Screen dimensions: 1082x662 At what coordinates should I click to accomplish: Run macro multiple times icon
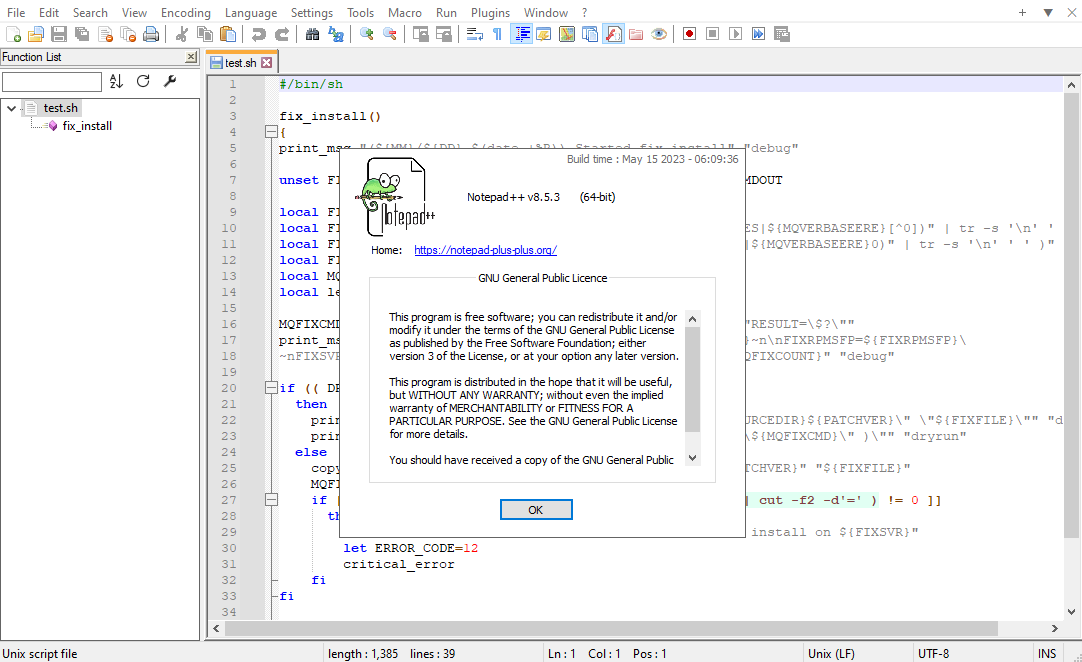click(758, 35)
